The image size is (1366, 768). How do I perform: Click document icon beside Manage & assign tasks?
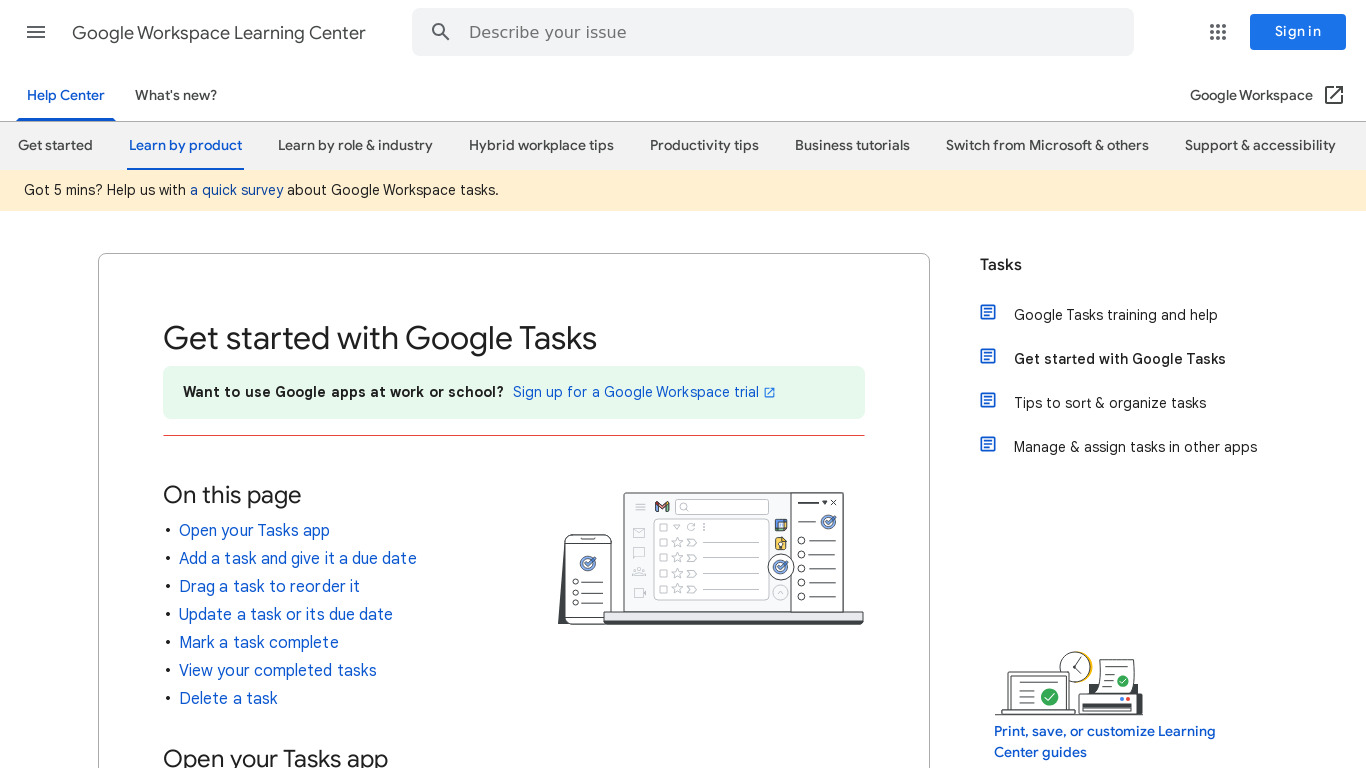click(988, 444)
